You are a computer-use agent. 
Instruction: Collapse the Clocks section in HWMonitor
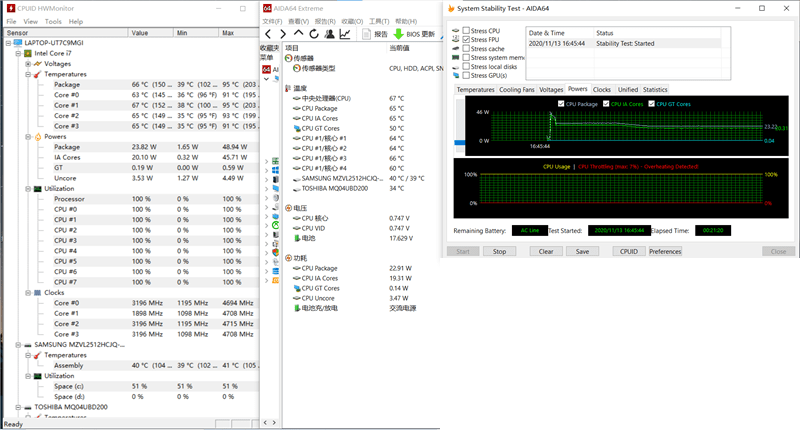[28, 293]
